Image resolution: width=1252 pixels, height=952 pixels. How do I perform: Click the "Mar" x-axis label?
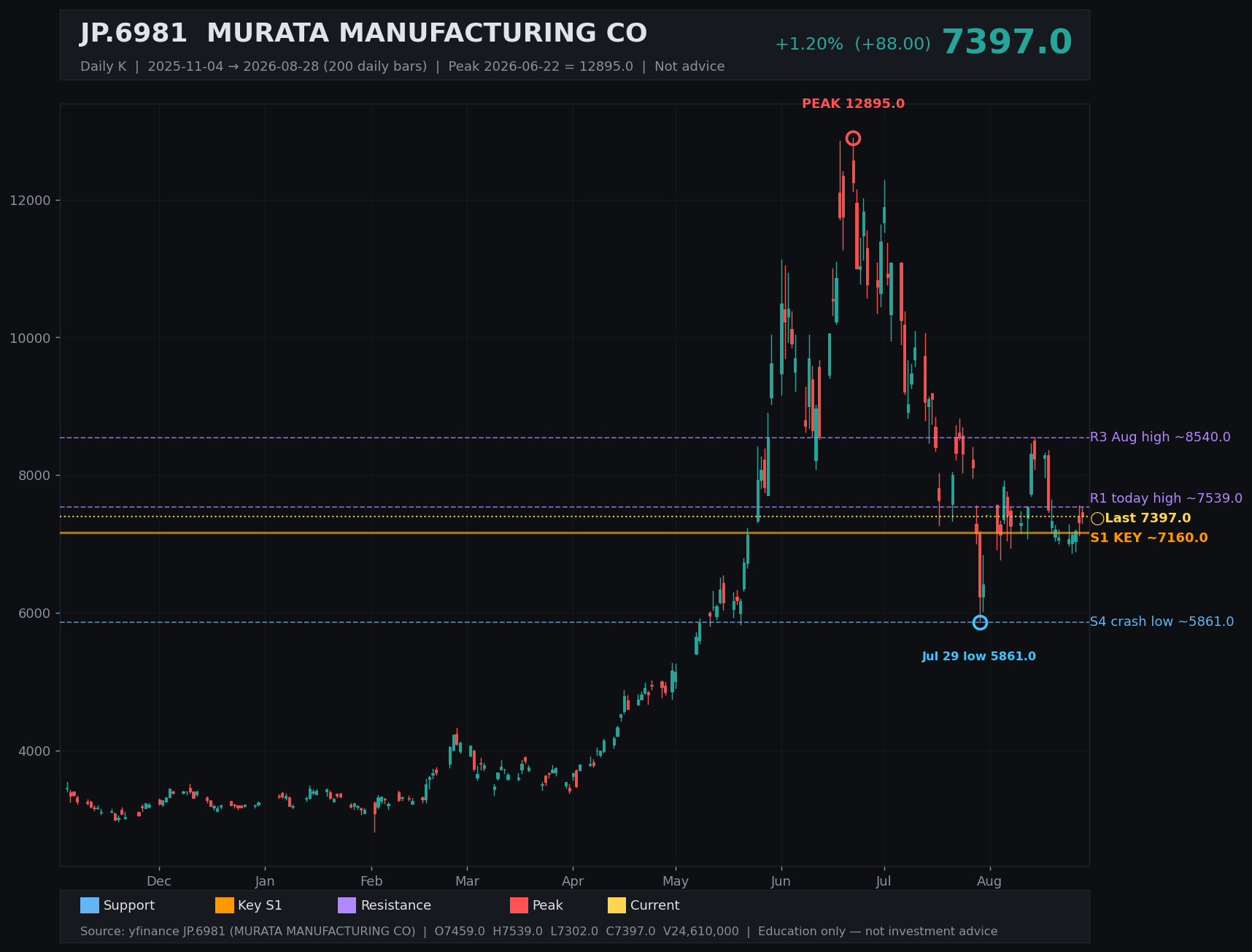(468, 881)
